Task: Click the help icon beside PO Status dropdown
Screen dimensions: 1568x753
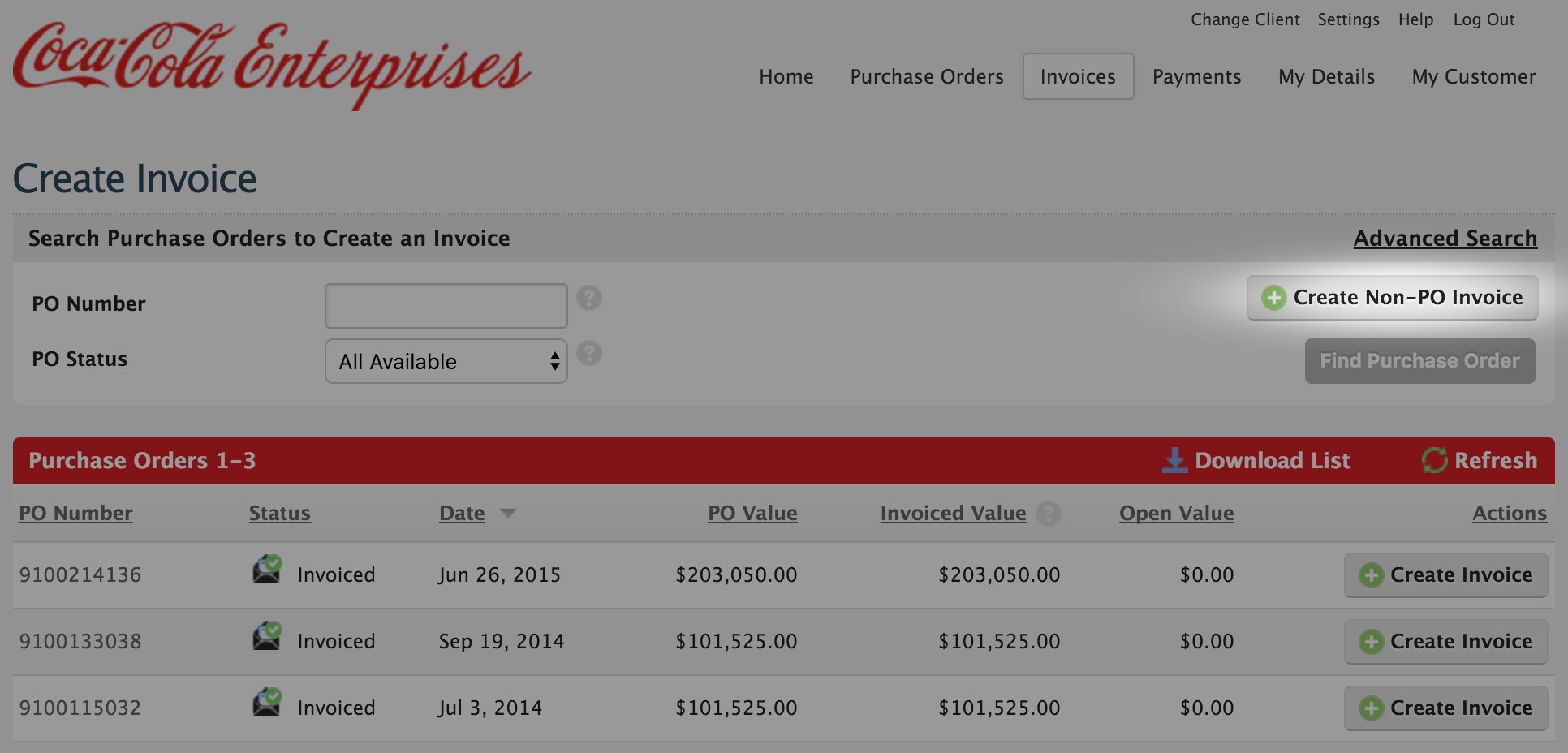Action: (589, 353)
